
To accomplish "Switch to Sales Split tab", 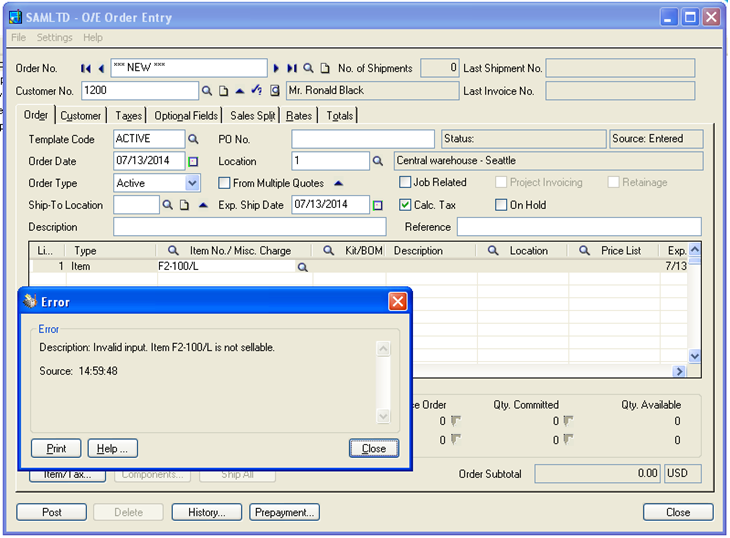I will [x=252, y=115].
